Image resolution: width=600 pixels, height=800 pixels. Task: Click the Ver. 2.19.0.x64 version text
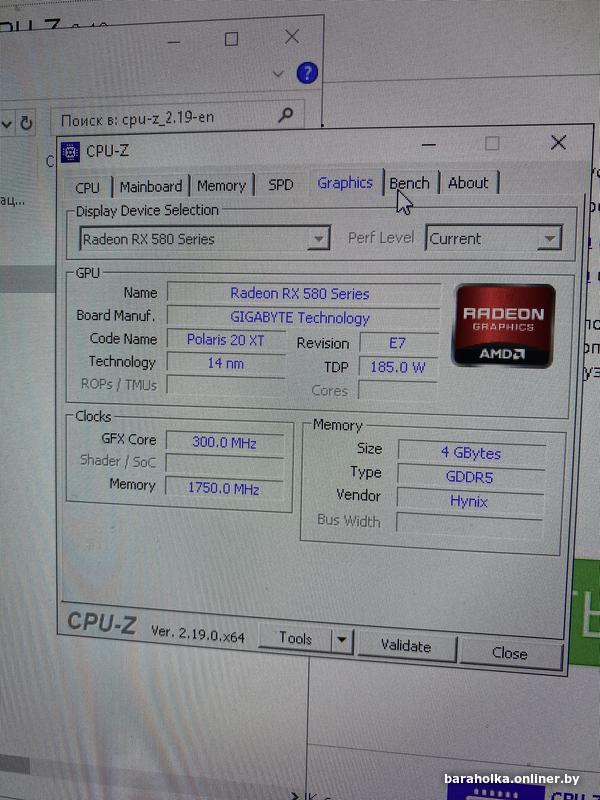coord(198,634)
